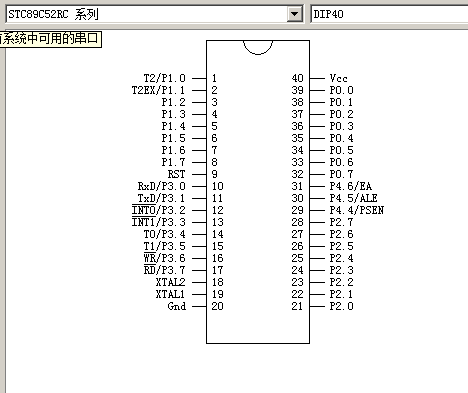468x393 pixels.
Task: Select the P4.5/ALE pin label
Action: coord(353,198)
